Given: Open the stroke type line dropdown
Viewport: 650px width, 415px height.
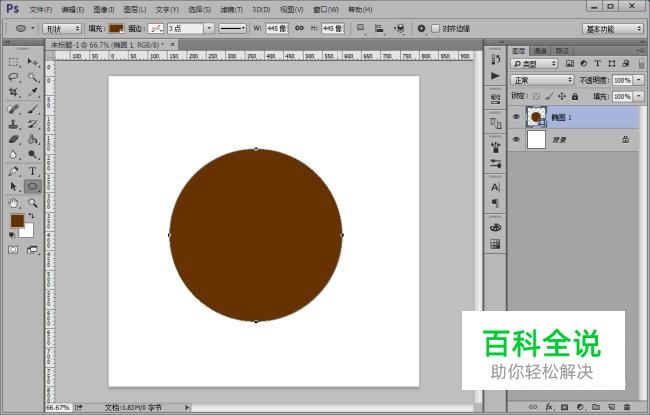Looking at the screenshot, I should click(x=232, y=28).
